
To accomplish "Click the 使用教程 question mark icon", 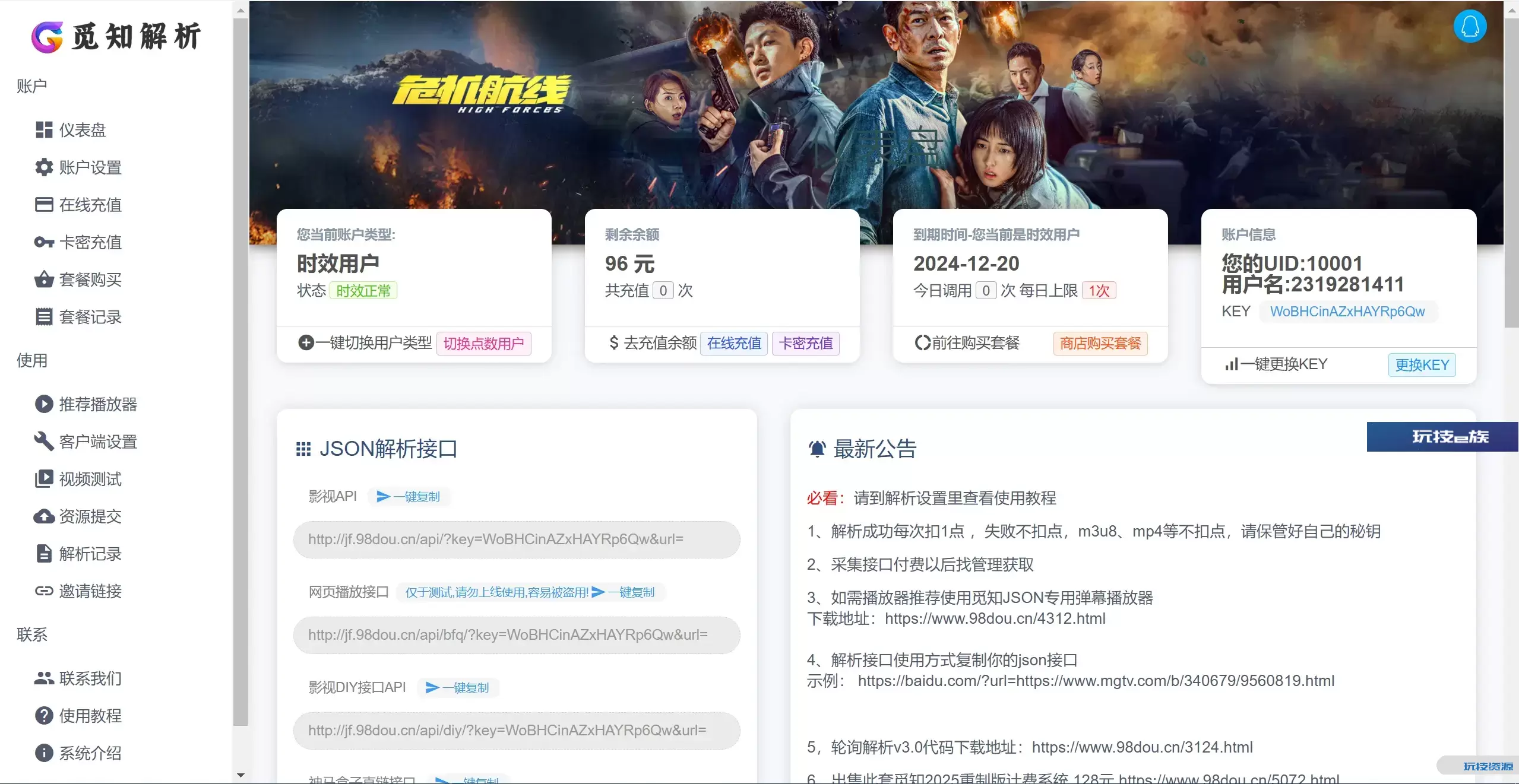I will tap(44, 716).
